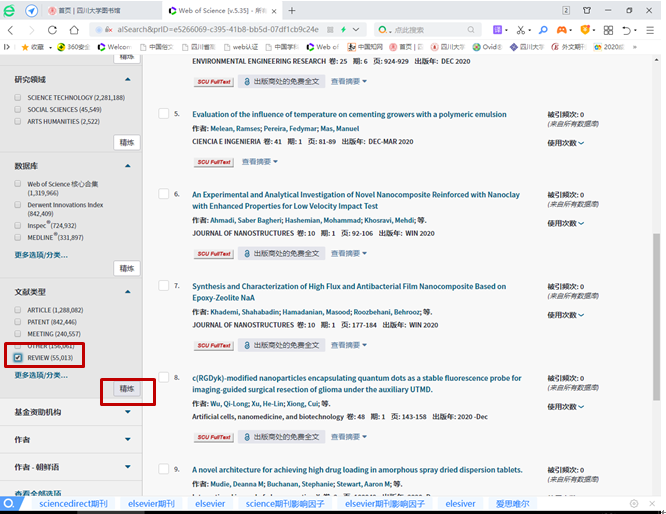Image resolution: width=666 pixels, height=514 pixels.
Task: Click the SCU FullText icon for result 8
Action: click(214, 437)
